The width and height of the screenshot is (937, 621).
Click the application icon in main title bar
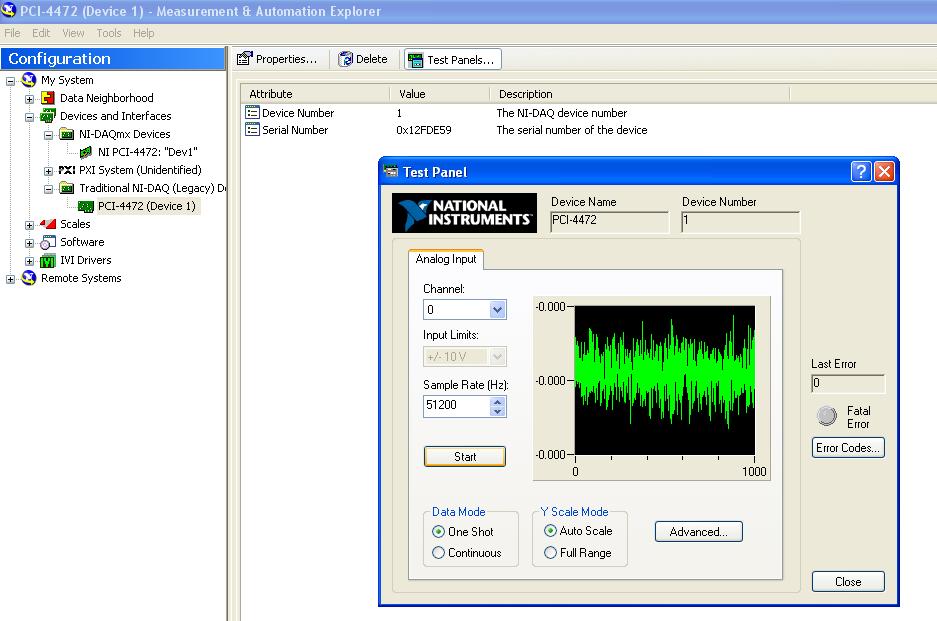(8, 10)
